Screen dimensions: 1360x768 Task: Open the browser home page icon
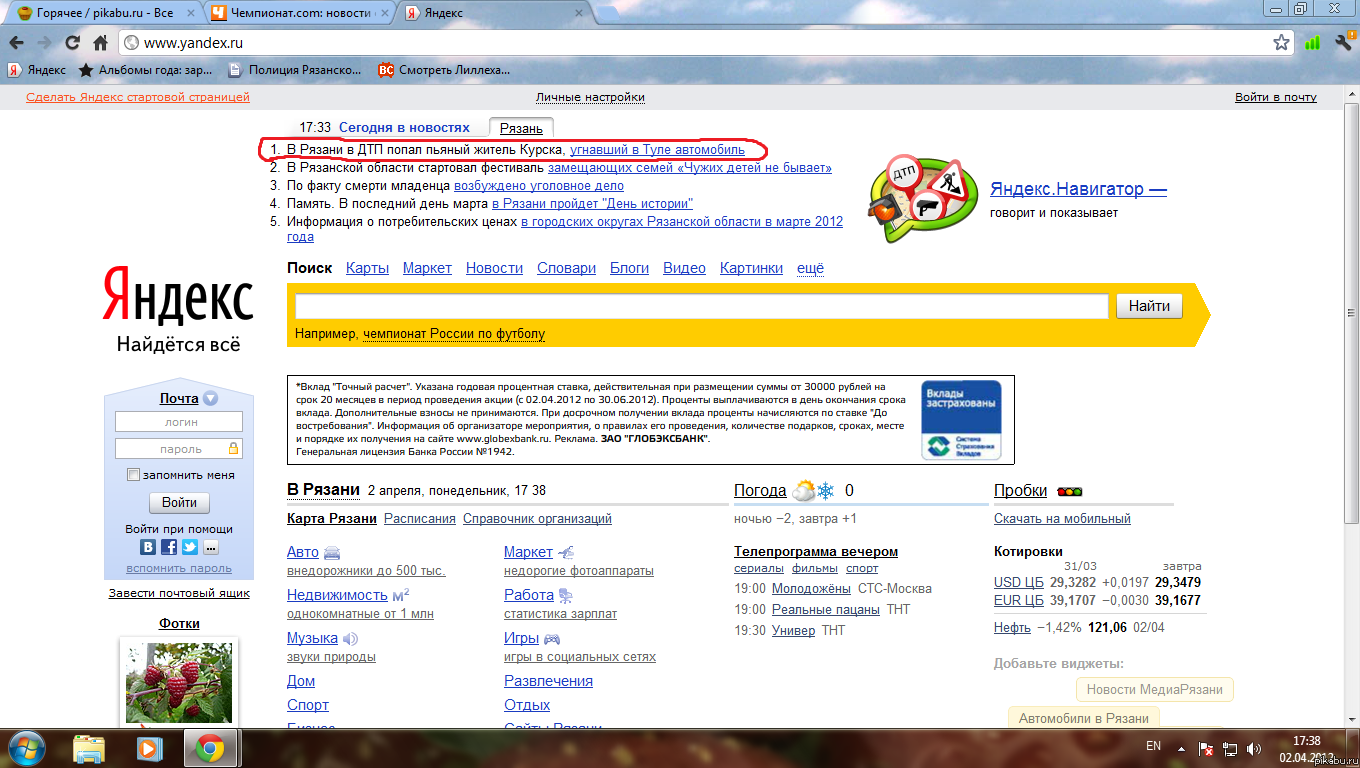coord(100,43)
